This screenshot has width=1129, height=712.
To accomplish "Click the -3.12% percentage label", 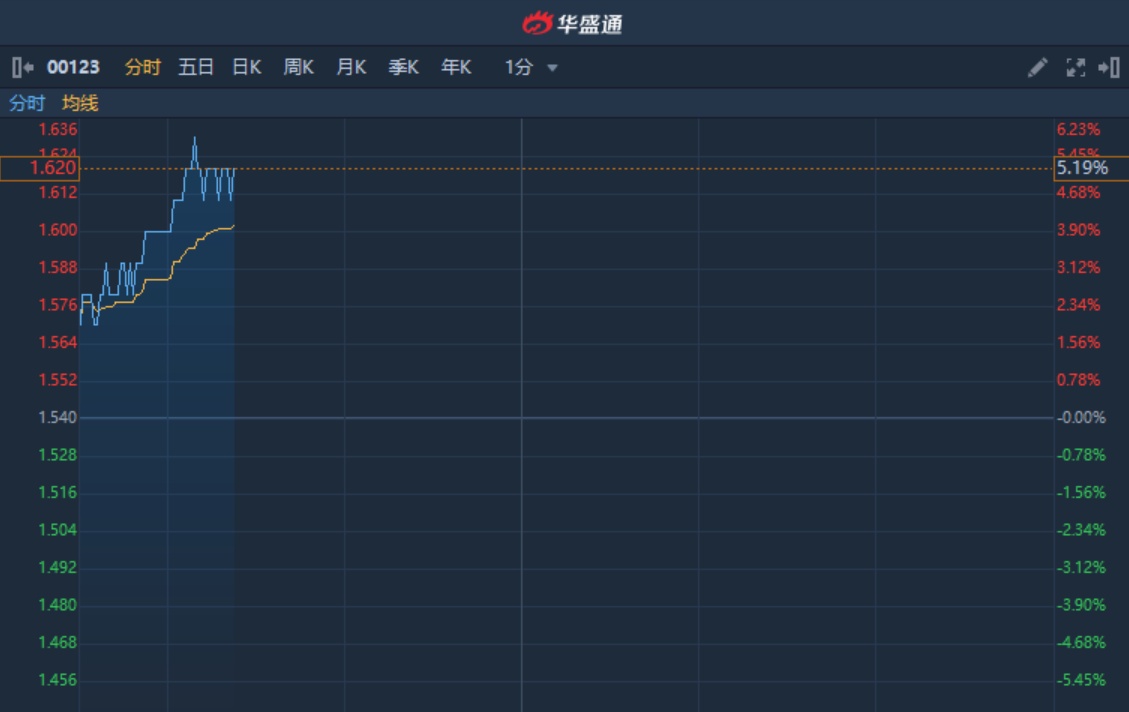I will coord(1081,567).
